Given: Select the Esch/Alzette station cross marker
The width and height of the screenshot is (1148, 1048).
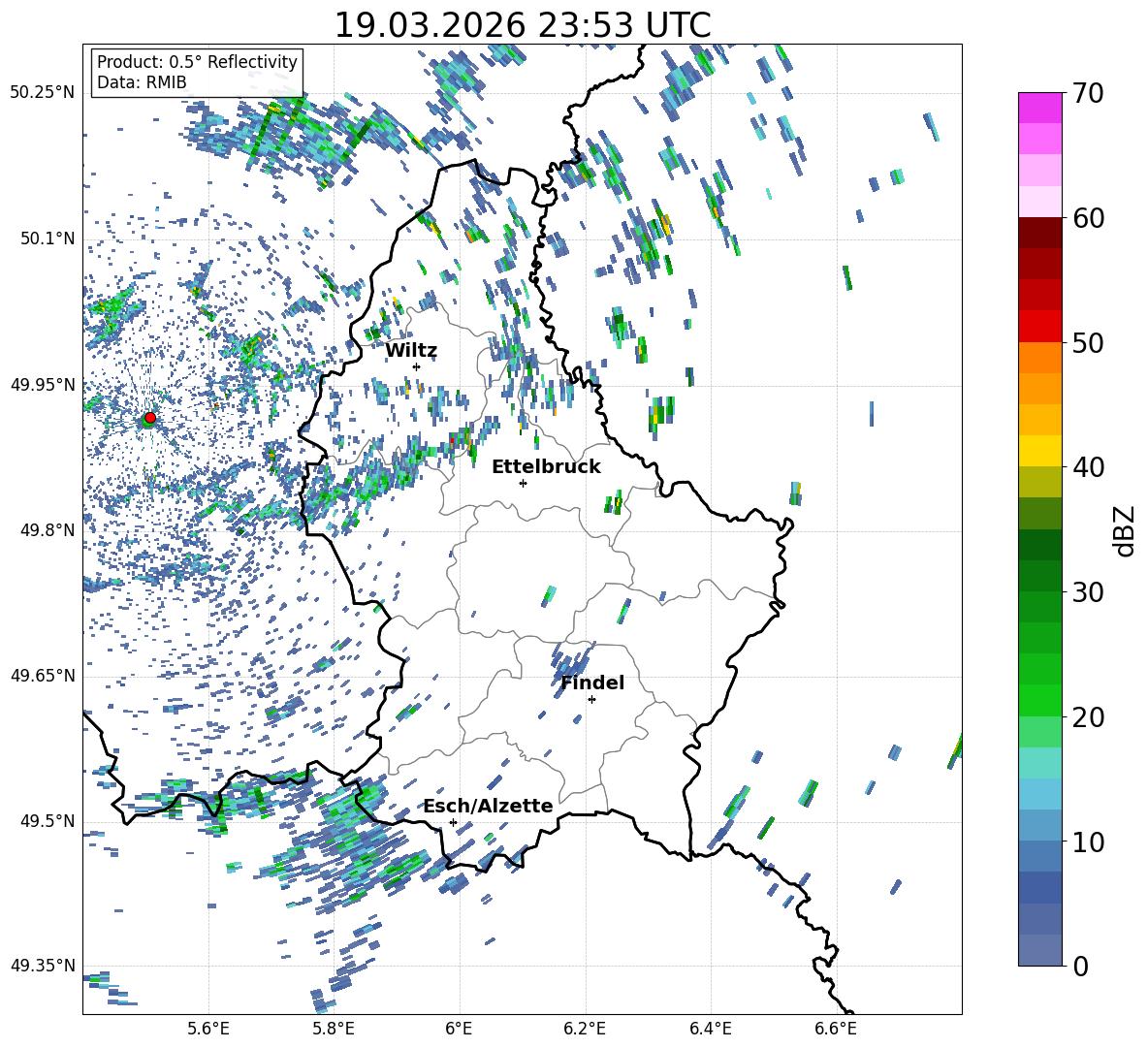Looking at the screenshot, I should pyautogui.click(x=453, y=822).
